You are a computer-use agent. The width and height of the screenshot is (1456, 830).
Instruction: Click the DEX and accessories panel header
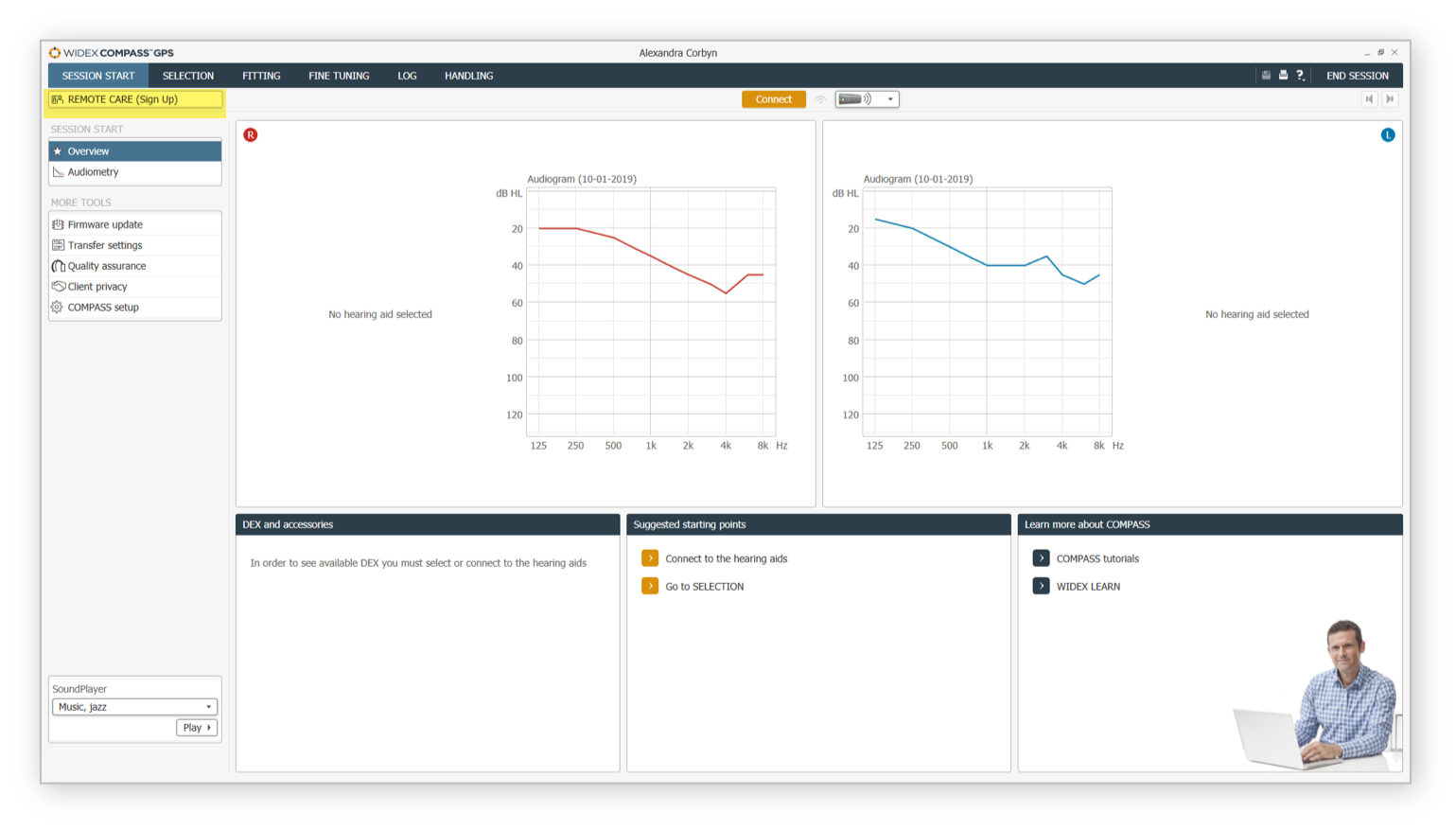428,524
